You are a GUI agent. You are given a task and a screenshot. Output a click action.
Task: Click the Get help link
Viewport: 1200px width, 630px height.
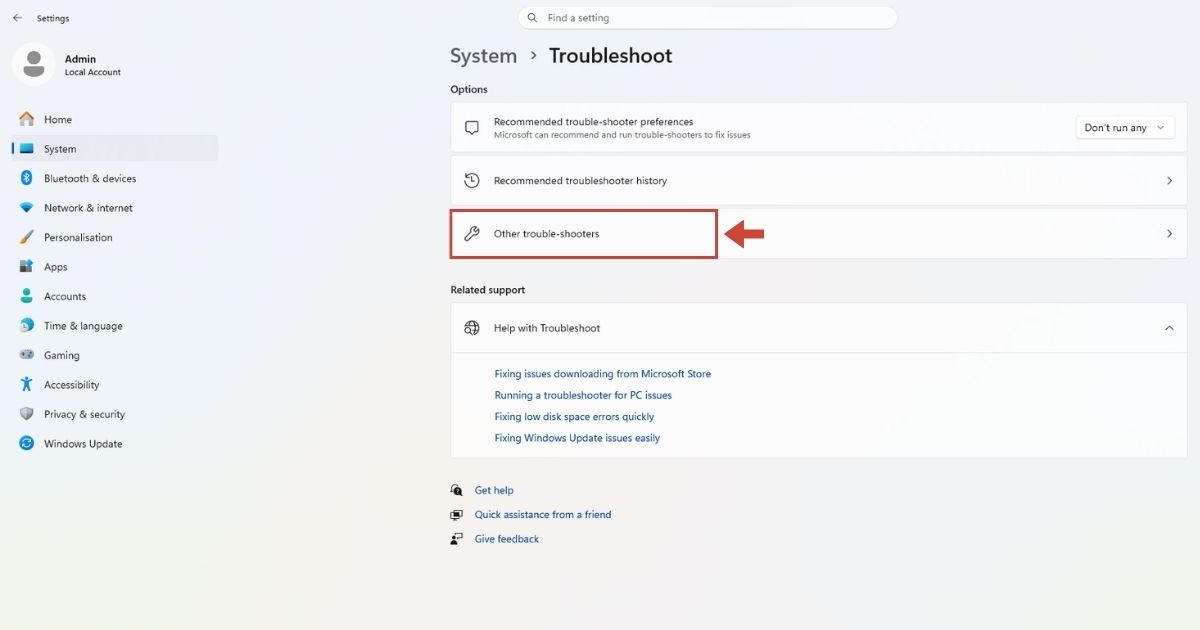pos(494,490)
